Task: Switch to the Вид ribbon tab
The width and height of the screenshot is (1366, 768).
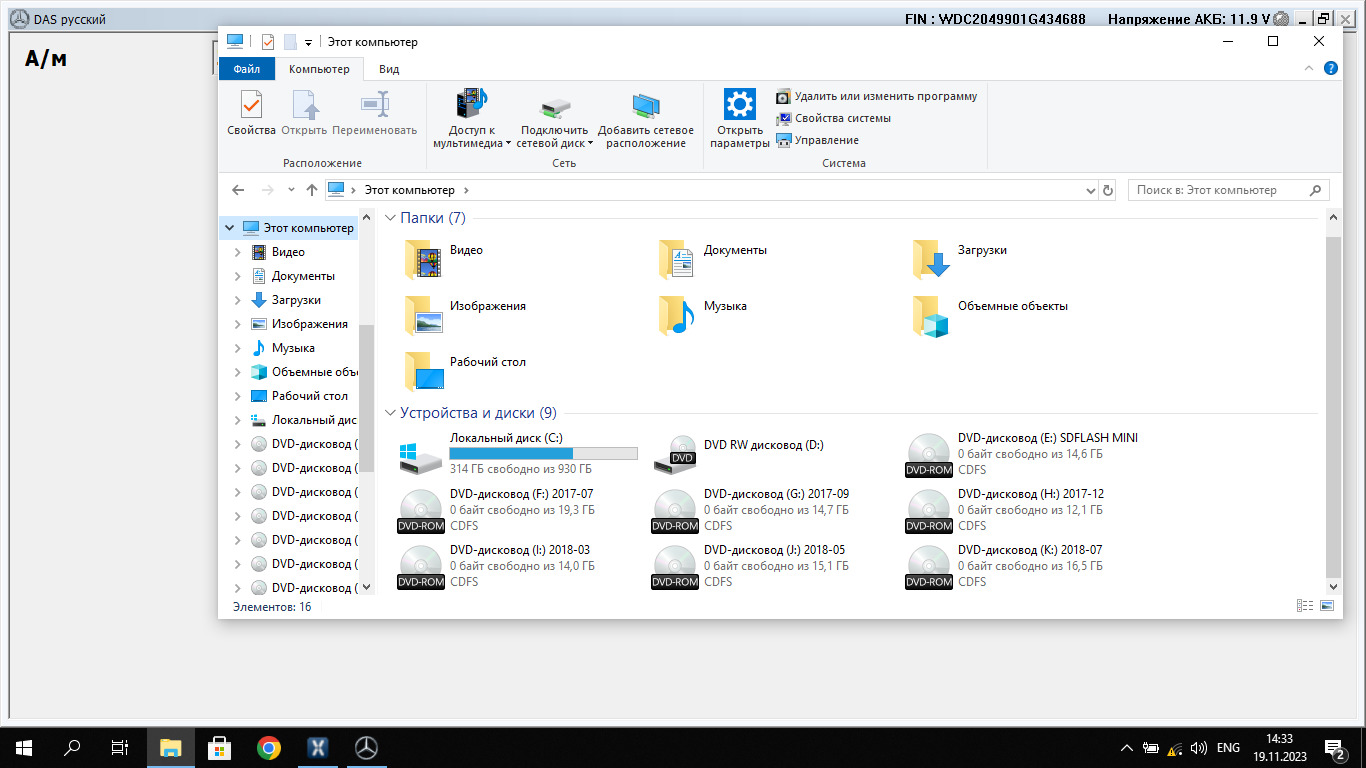Action: (x=388, y=69)
